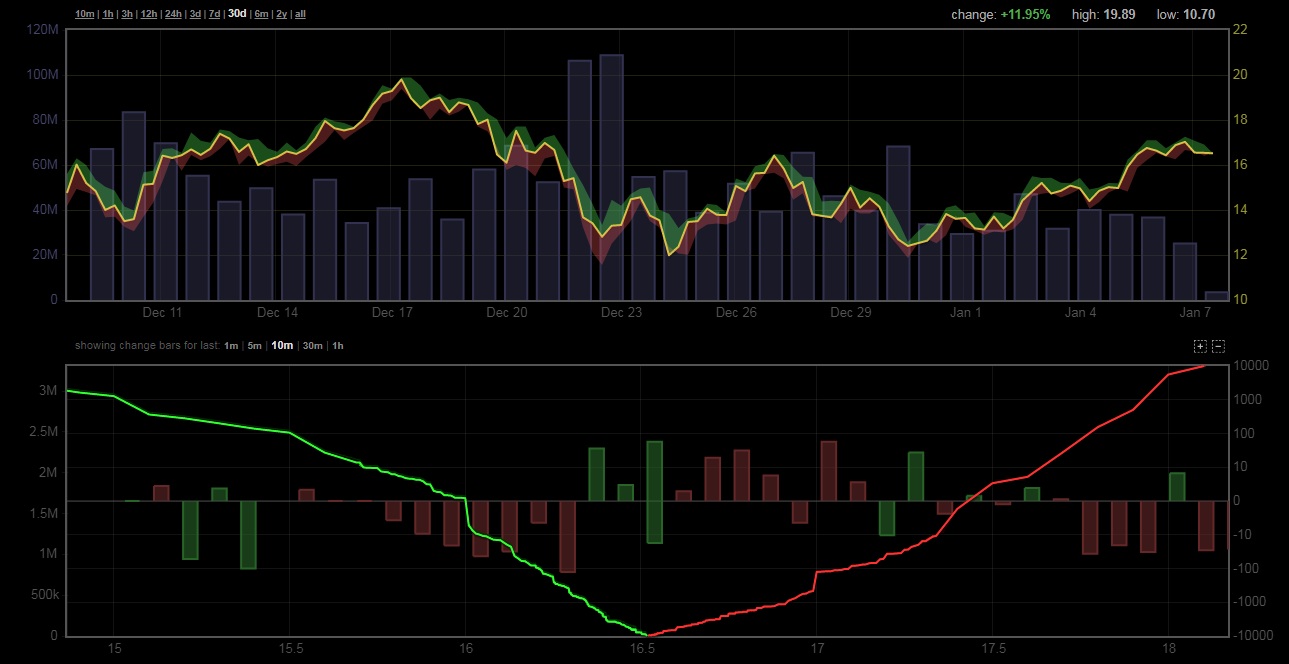Show all available price history
1289x664 pixels.
(300, 14)
